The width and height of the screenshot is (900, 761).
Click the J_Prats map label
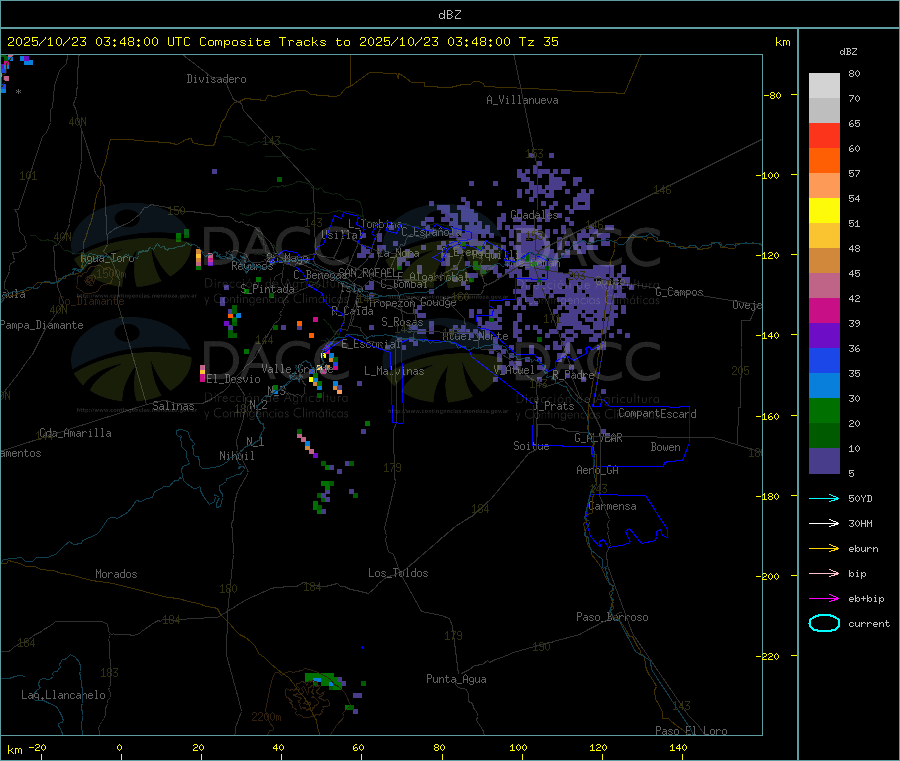(553, 406)
